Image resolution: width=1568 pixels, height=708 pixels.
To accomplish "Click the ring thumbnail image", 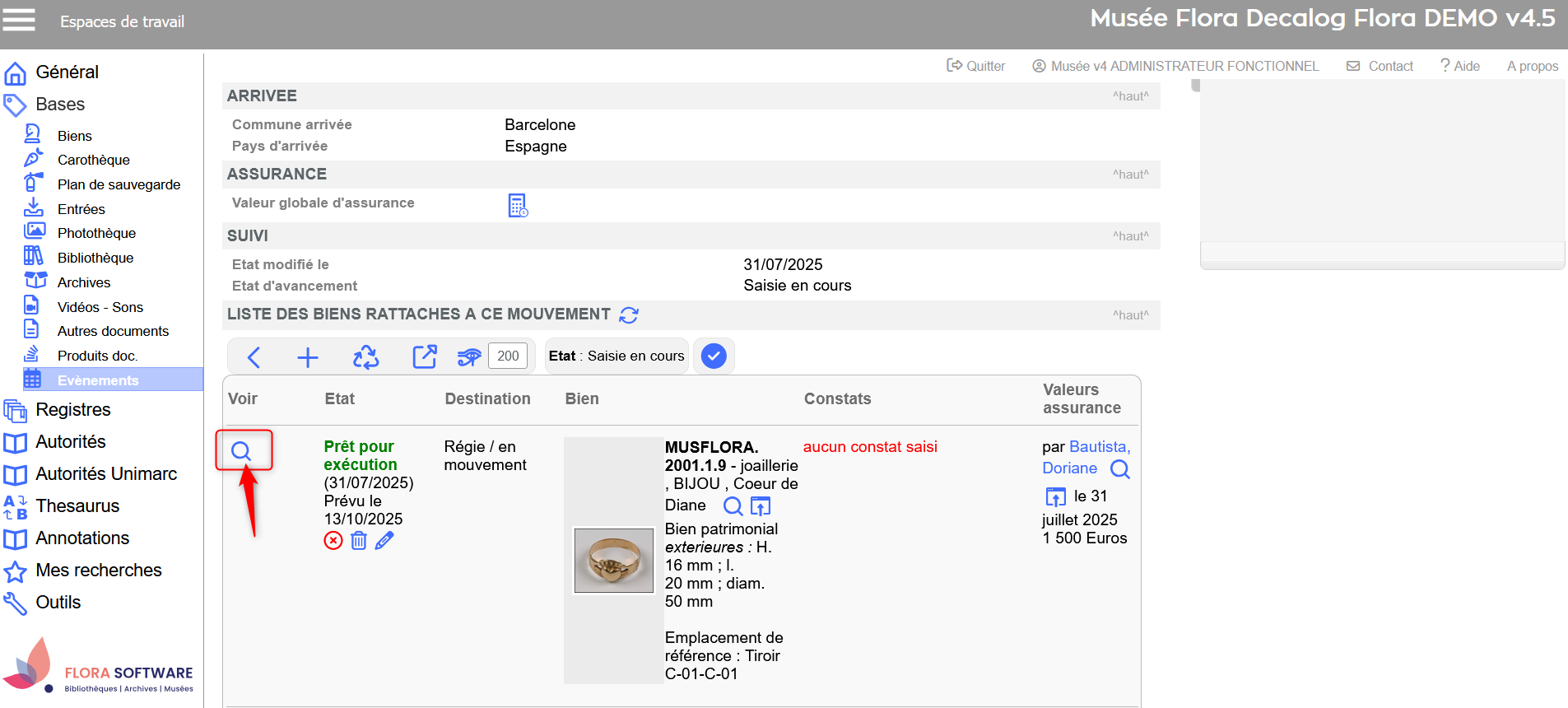I will pos(613,561).
